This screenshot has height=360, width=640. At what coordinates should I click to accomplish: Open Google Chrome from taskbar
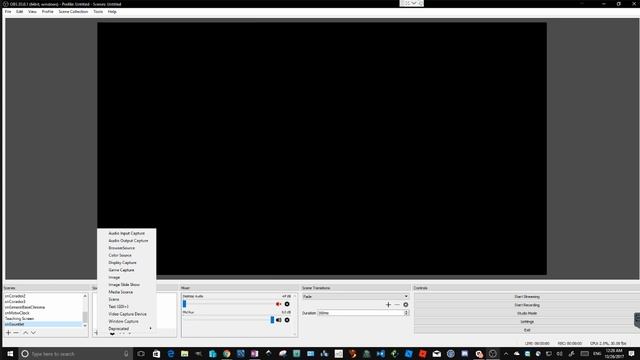click(x=227, y=353)
